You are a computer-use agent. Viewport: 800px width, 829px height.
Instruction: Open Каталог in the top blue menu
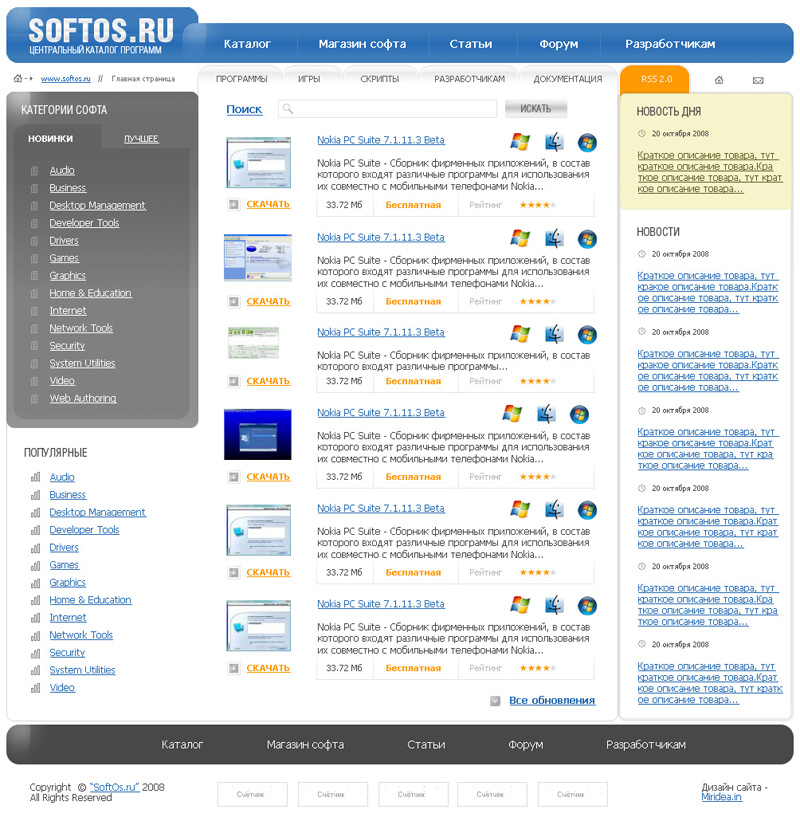(247, 44)
